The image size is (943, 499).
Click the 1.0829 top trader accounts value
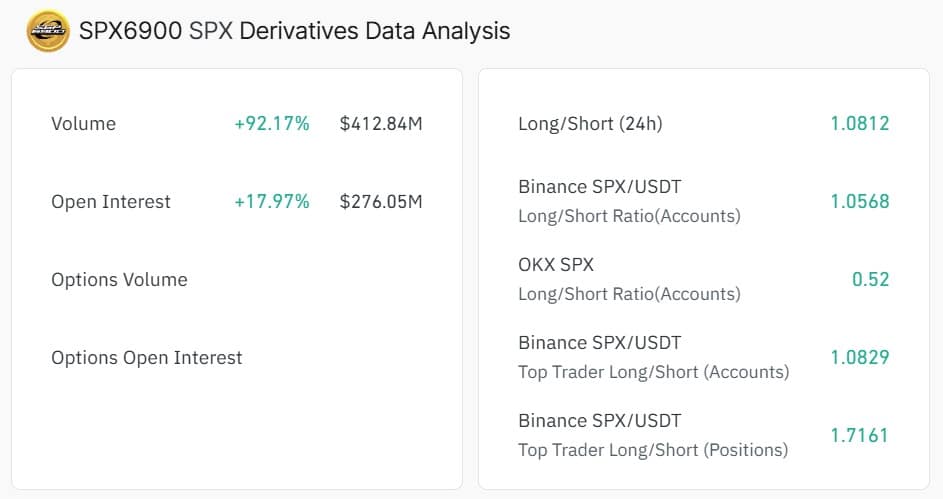point(859,358)
